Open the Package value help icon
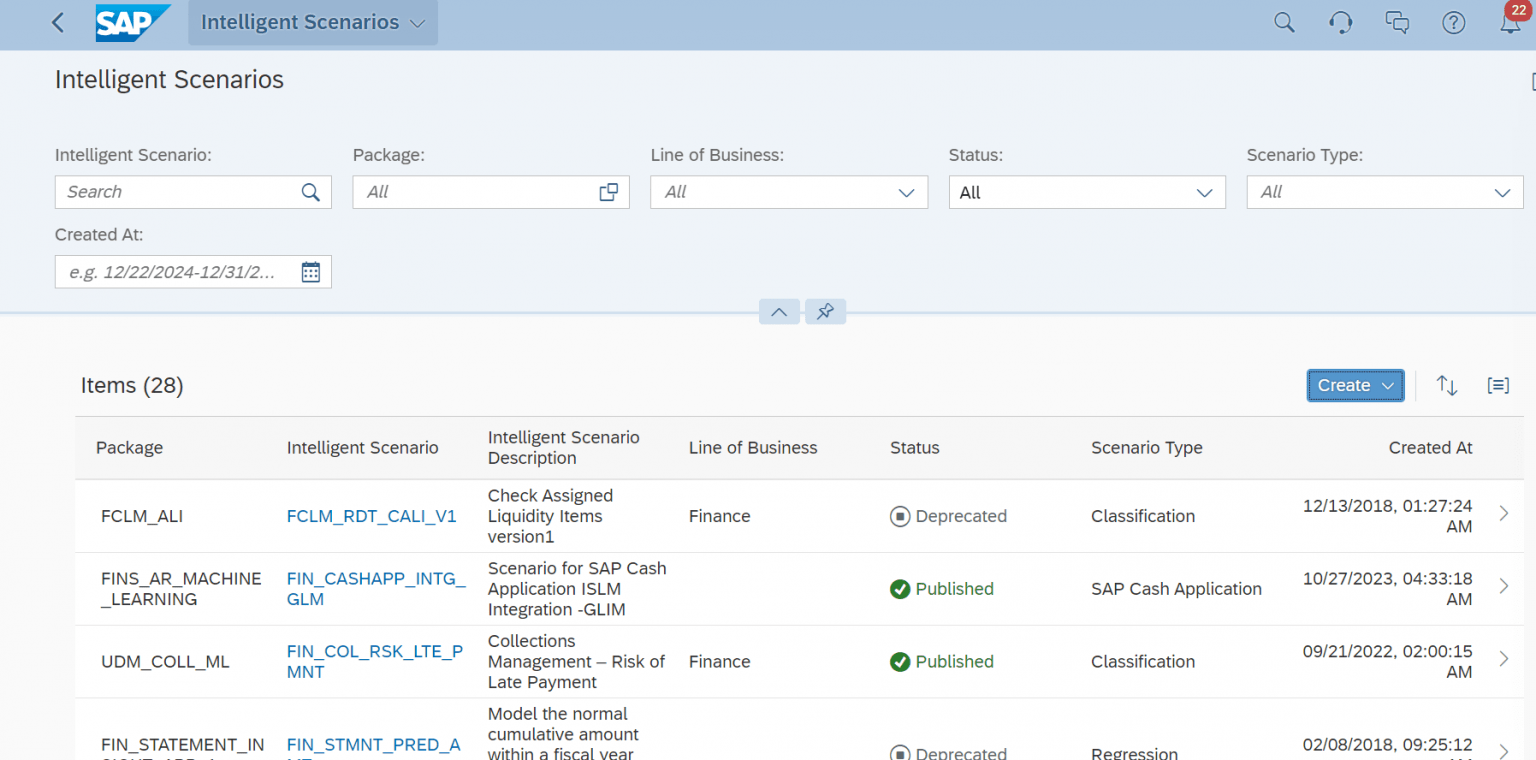This screenshot has height=760, width=1536. coord(609,191)
